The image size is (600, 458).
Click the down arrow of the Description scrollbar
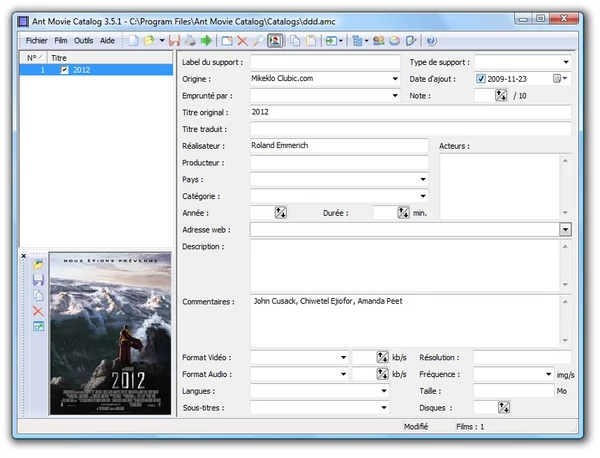pyautogui.click(x=565, y=285)
